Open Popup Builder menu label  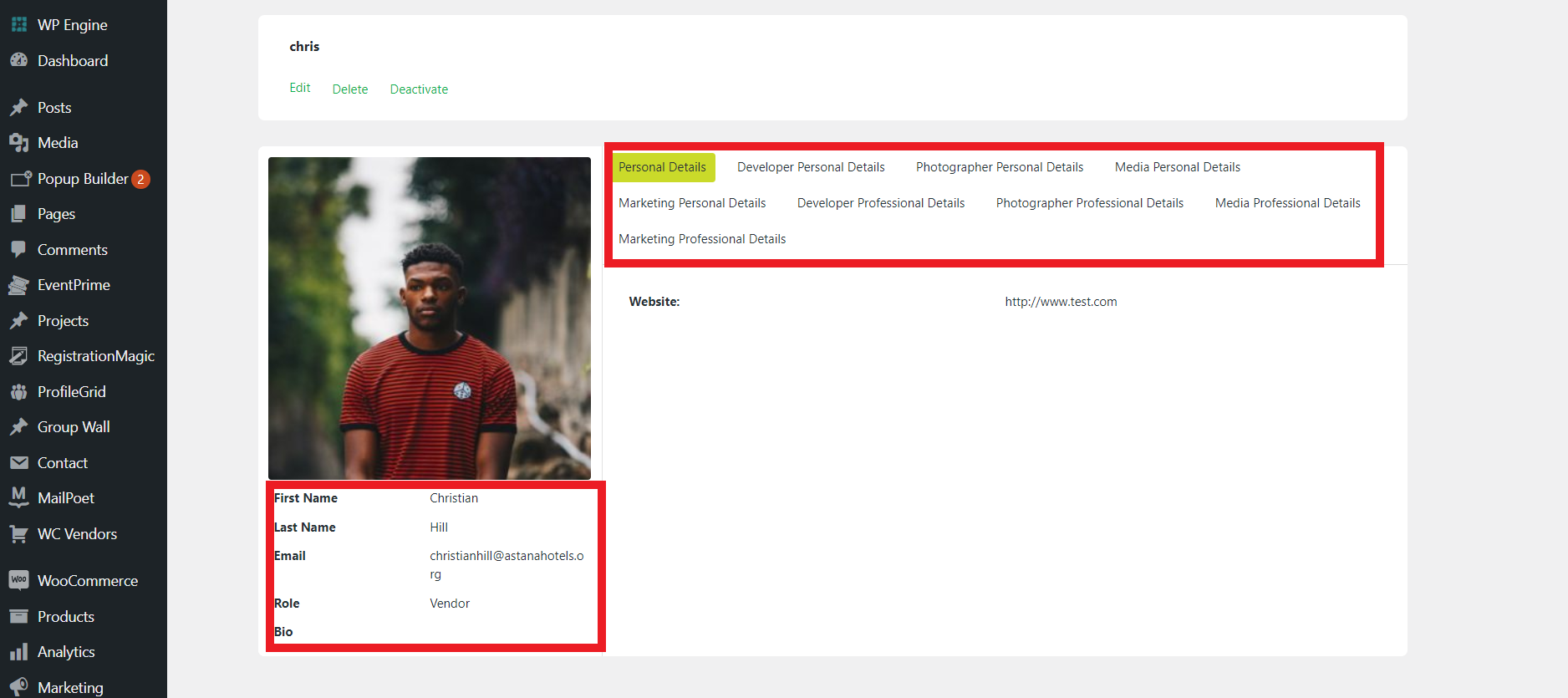point(83,179)
